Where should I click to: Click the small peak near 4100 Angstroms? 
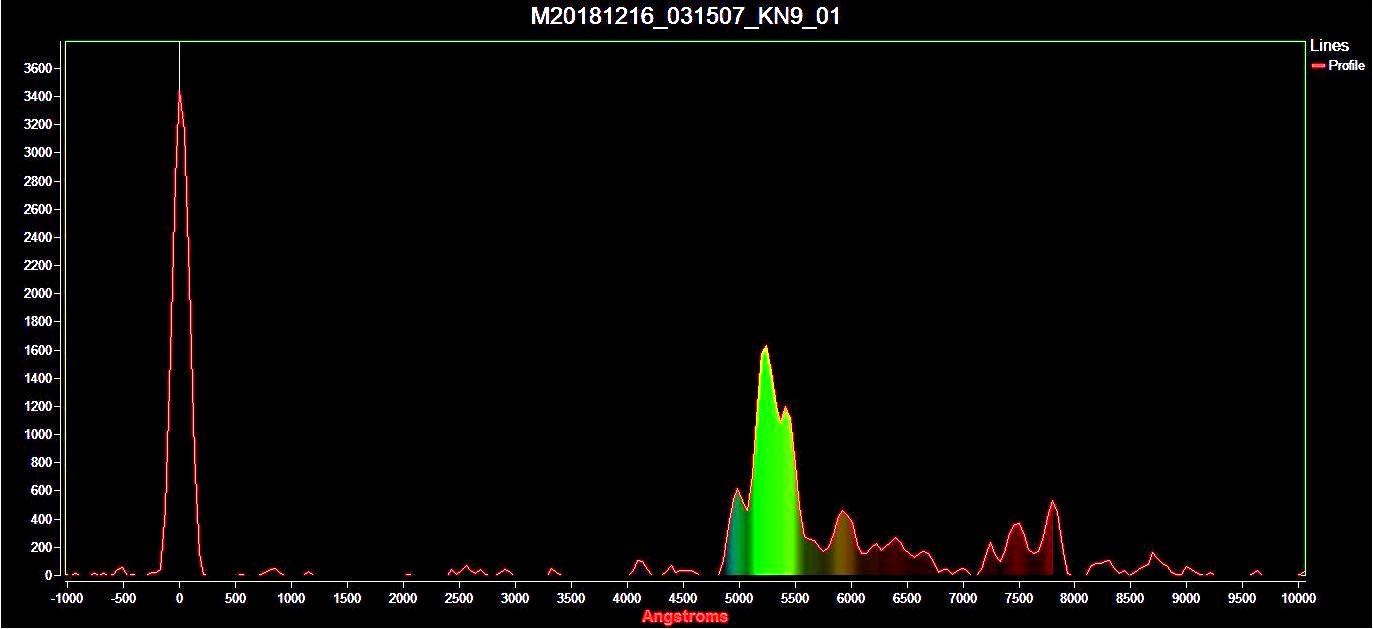[639, 560]
